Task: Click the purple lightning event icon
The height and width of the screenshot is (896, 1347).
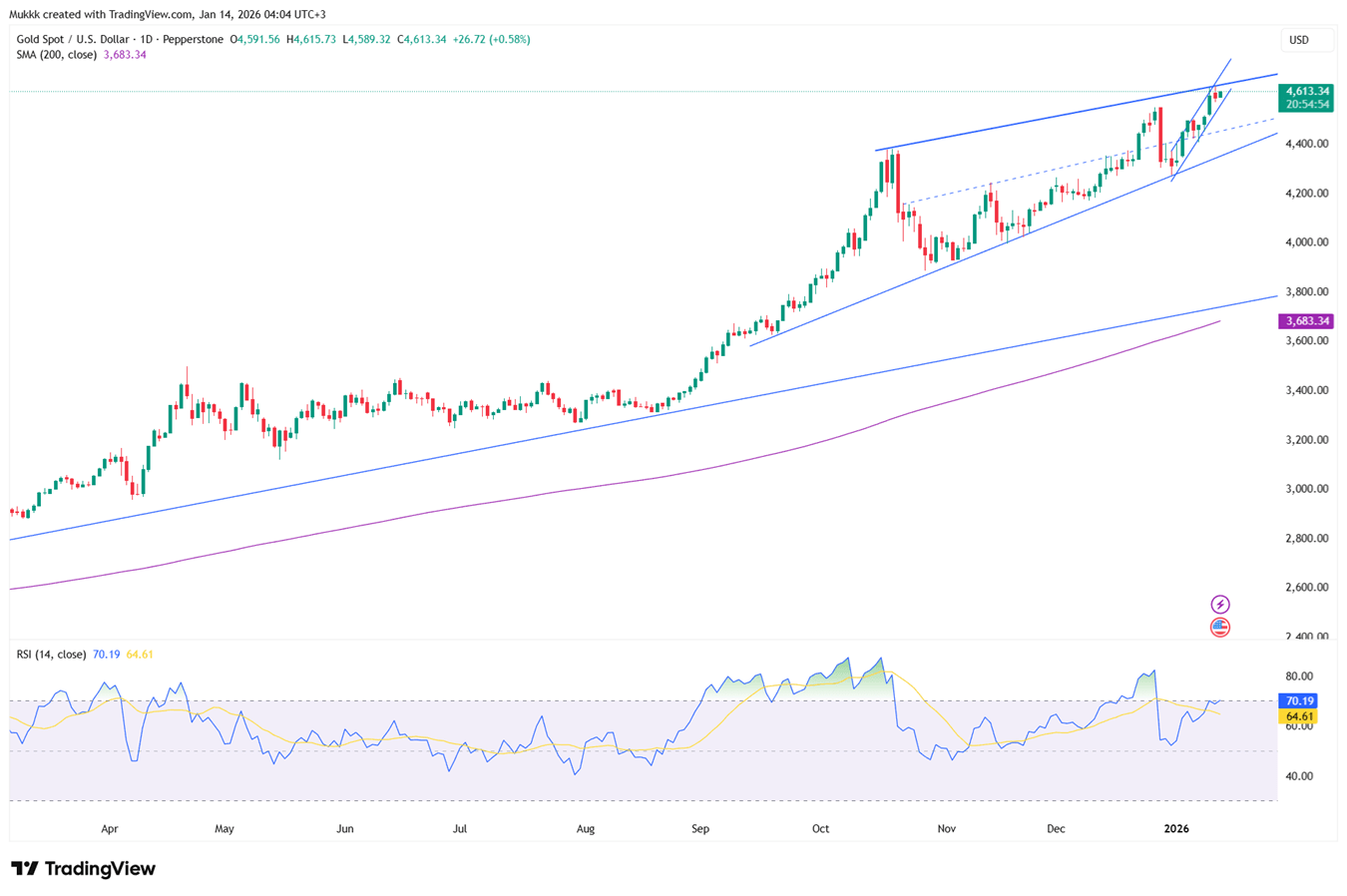Action: tap(1219, 605)
